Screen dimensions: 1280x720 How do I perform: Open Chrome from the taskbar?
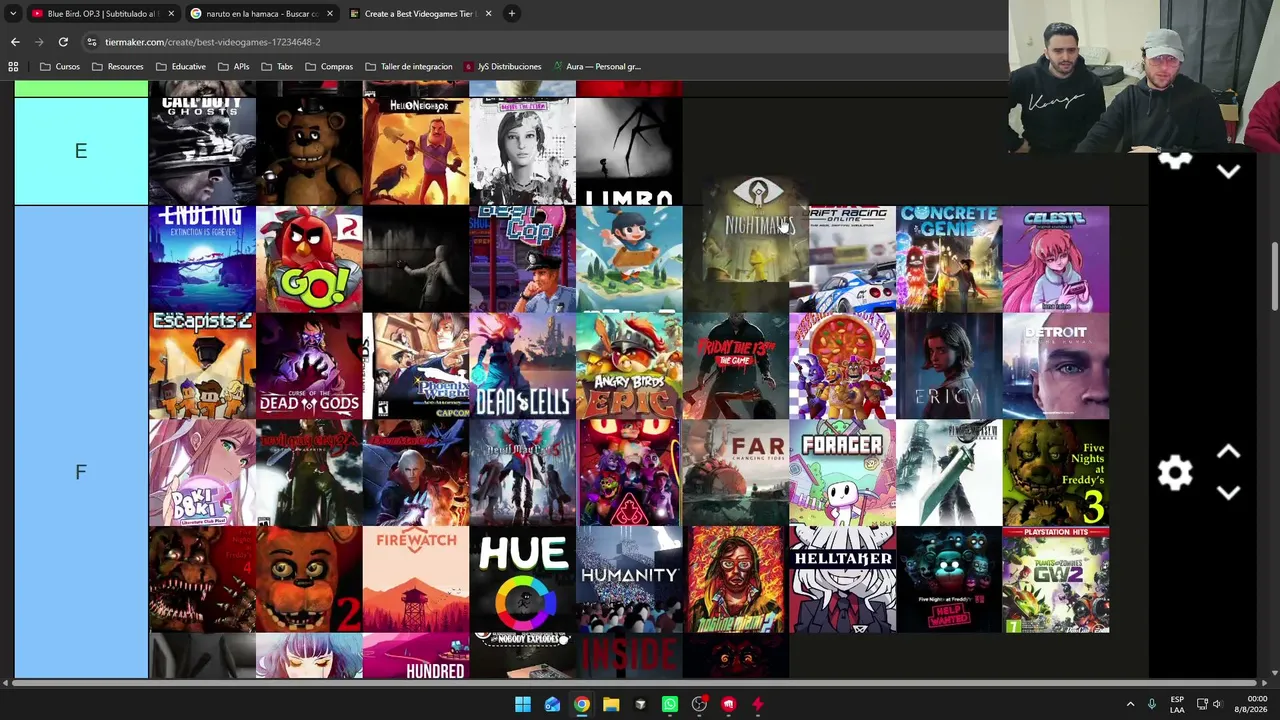581,704
